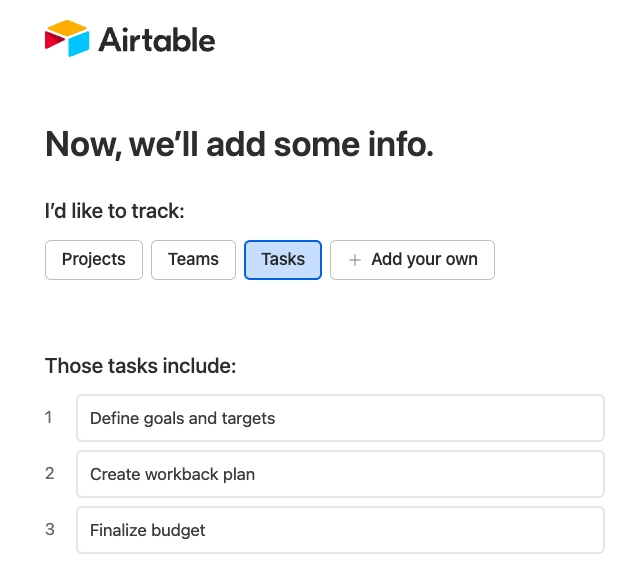This screenshot has height=583, width=634.
Task: Place cursor on the word "targets" in task one
Action: [248, 418]
